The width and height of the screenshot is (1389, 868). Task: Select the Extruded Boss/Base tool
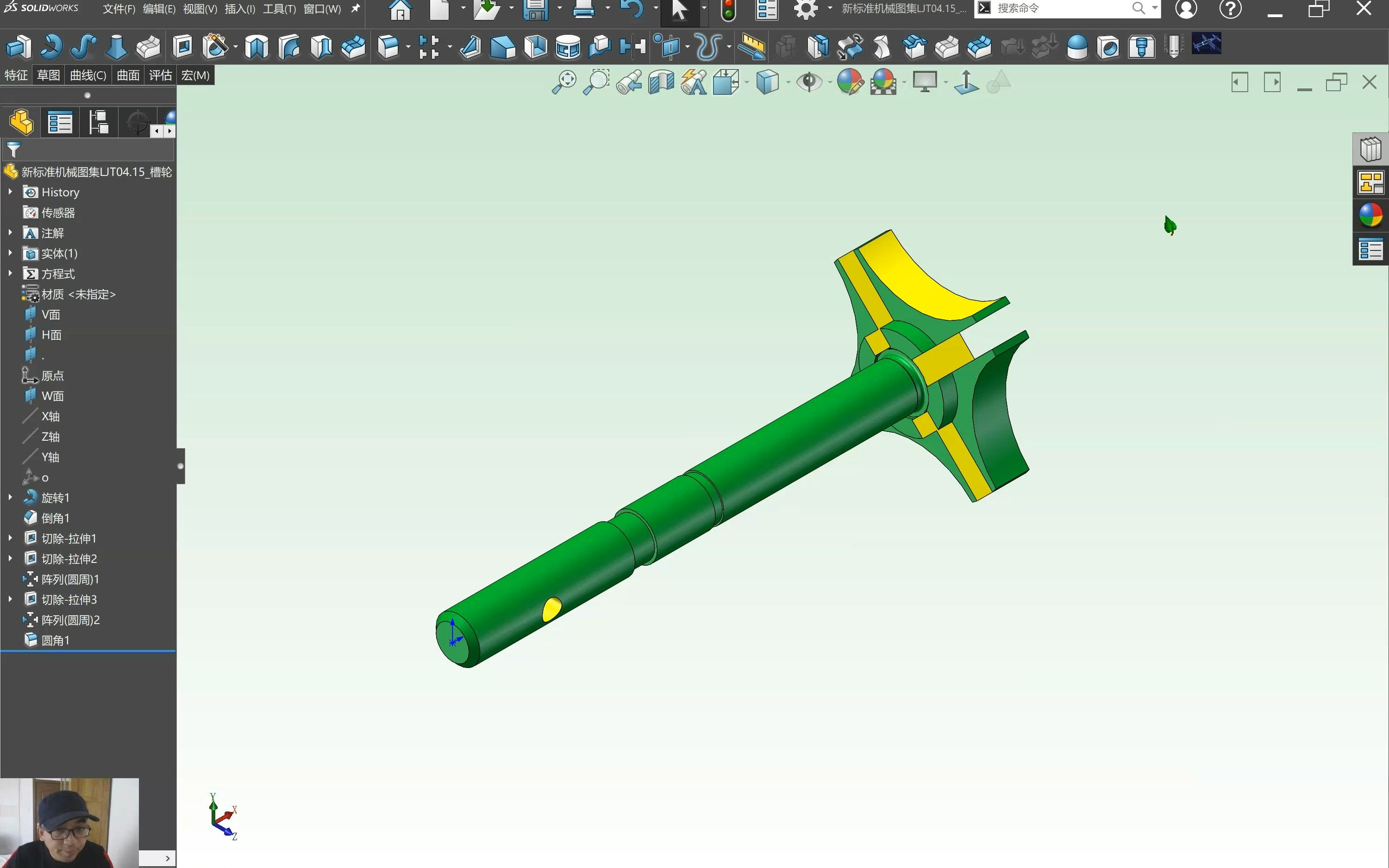[19, 46]
